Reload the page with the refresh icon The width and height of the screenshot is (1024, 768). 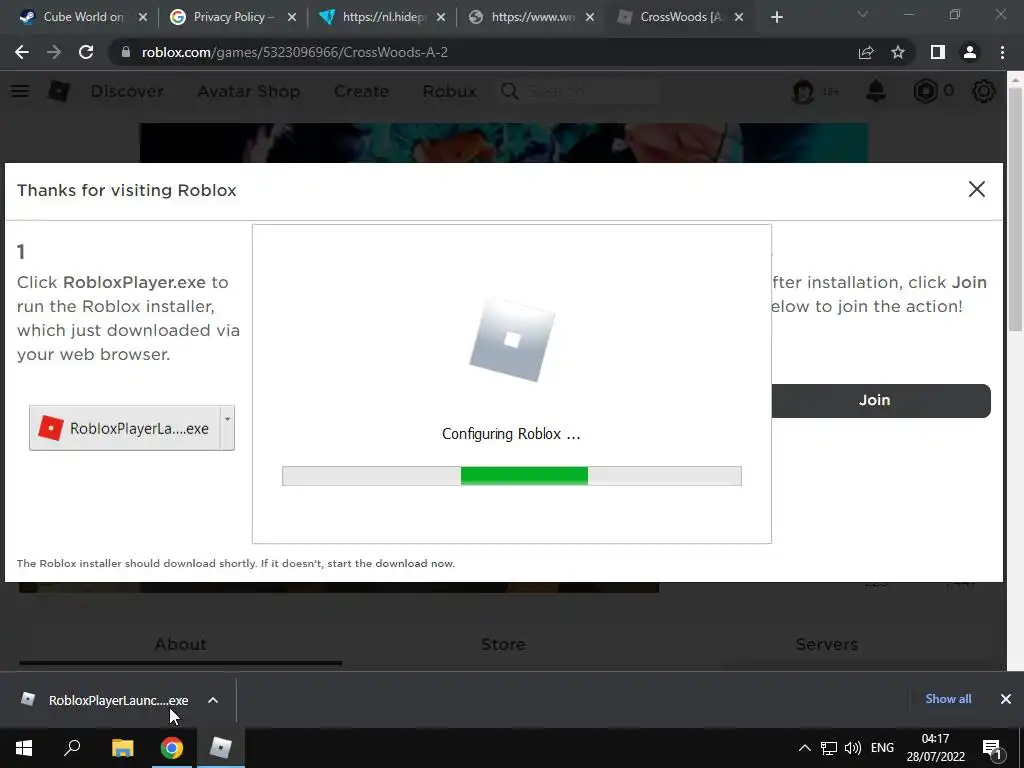pyautogui.click(x=86, y=52)
